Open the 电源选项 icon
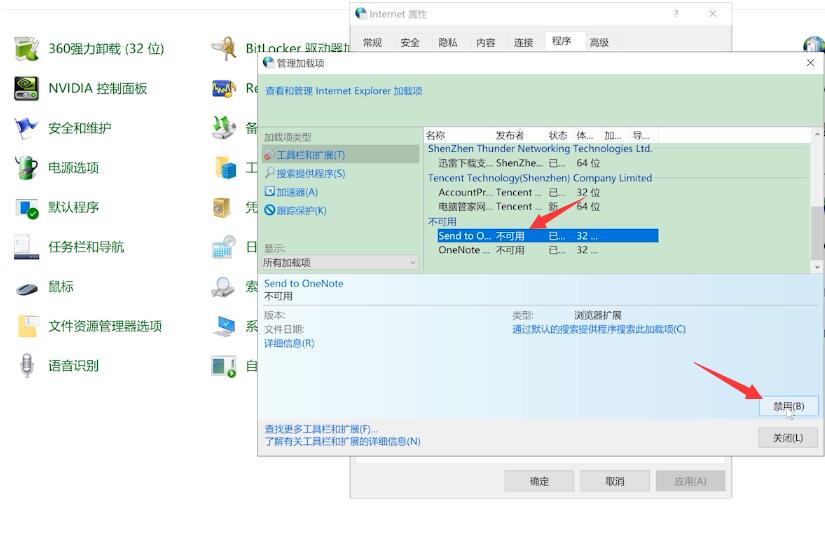Viewport: 825px width, 534px height. point(26,168)
